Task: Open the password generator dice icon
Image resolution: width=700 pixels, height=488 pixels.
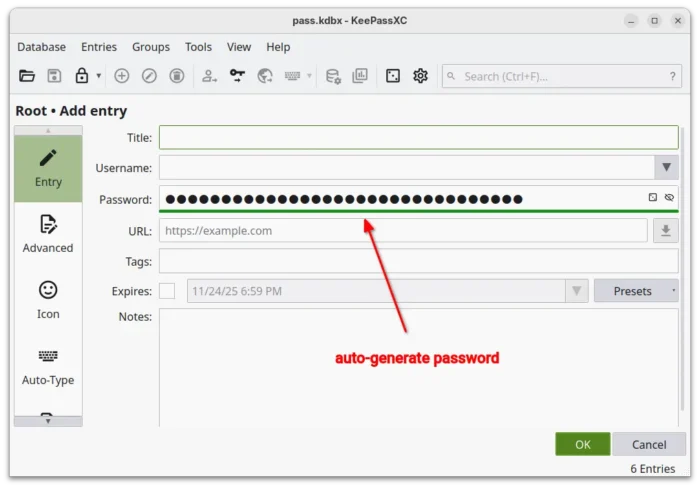Action: point(393,76)
